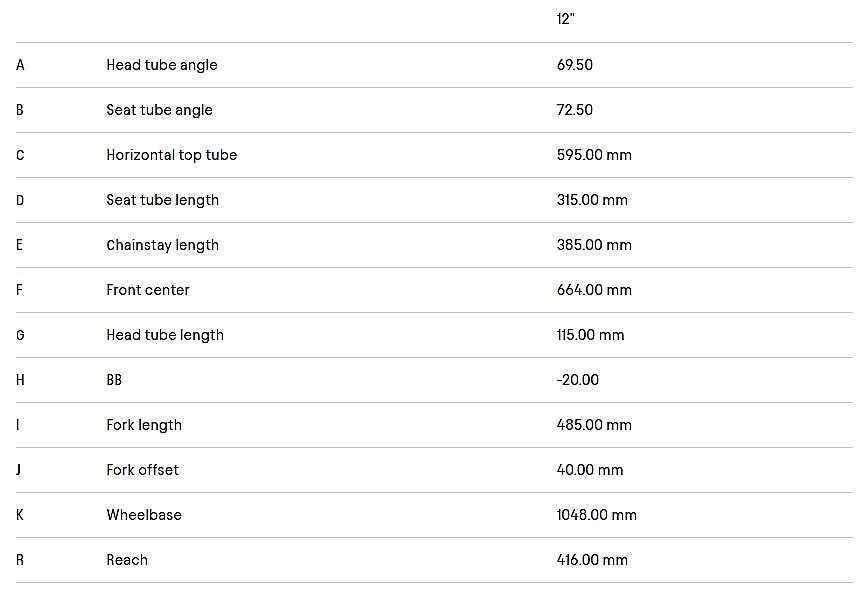Click the -20.00 BB value
Image resolution: width=864 pixels, height=598 pixels.
578,380
